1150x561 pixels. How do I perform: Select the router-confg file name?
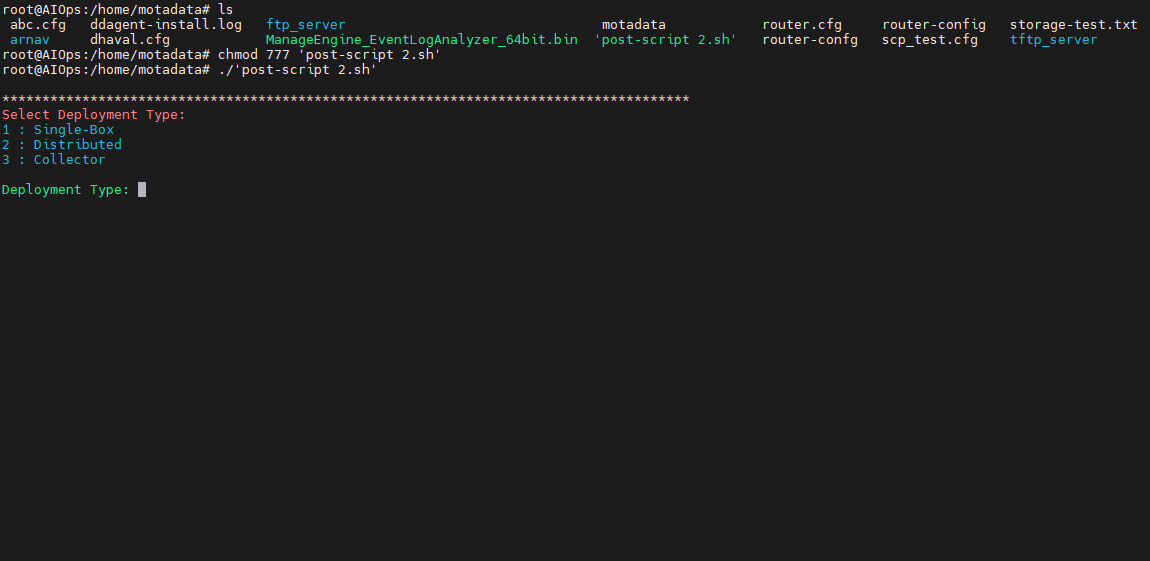tap(810, 40)
